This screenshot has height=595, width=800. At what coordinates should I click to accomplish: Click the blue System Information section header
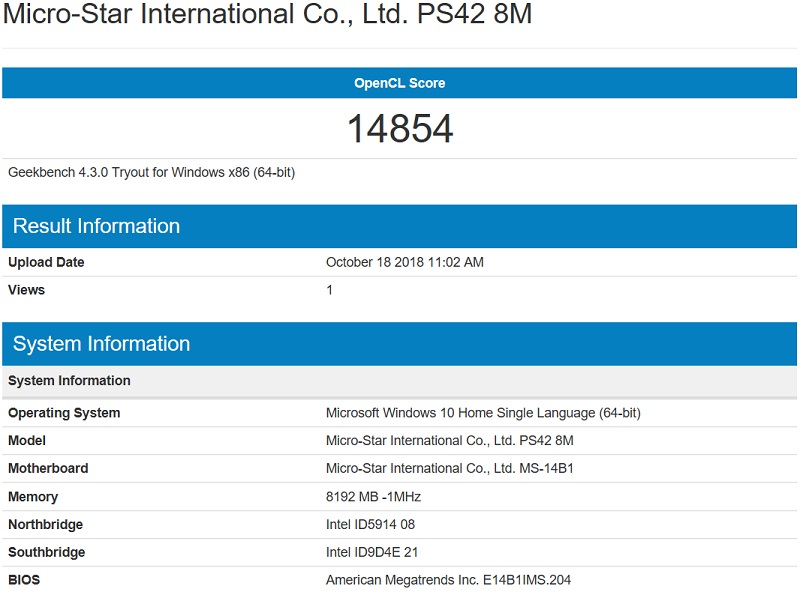pos(399,343)
